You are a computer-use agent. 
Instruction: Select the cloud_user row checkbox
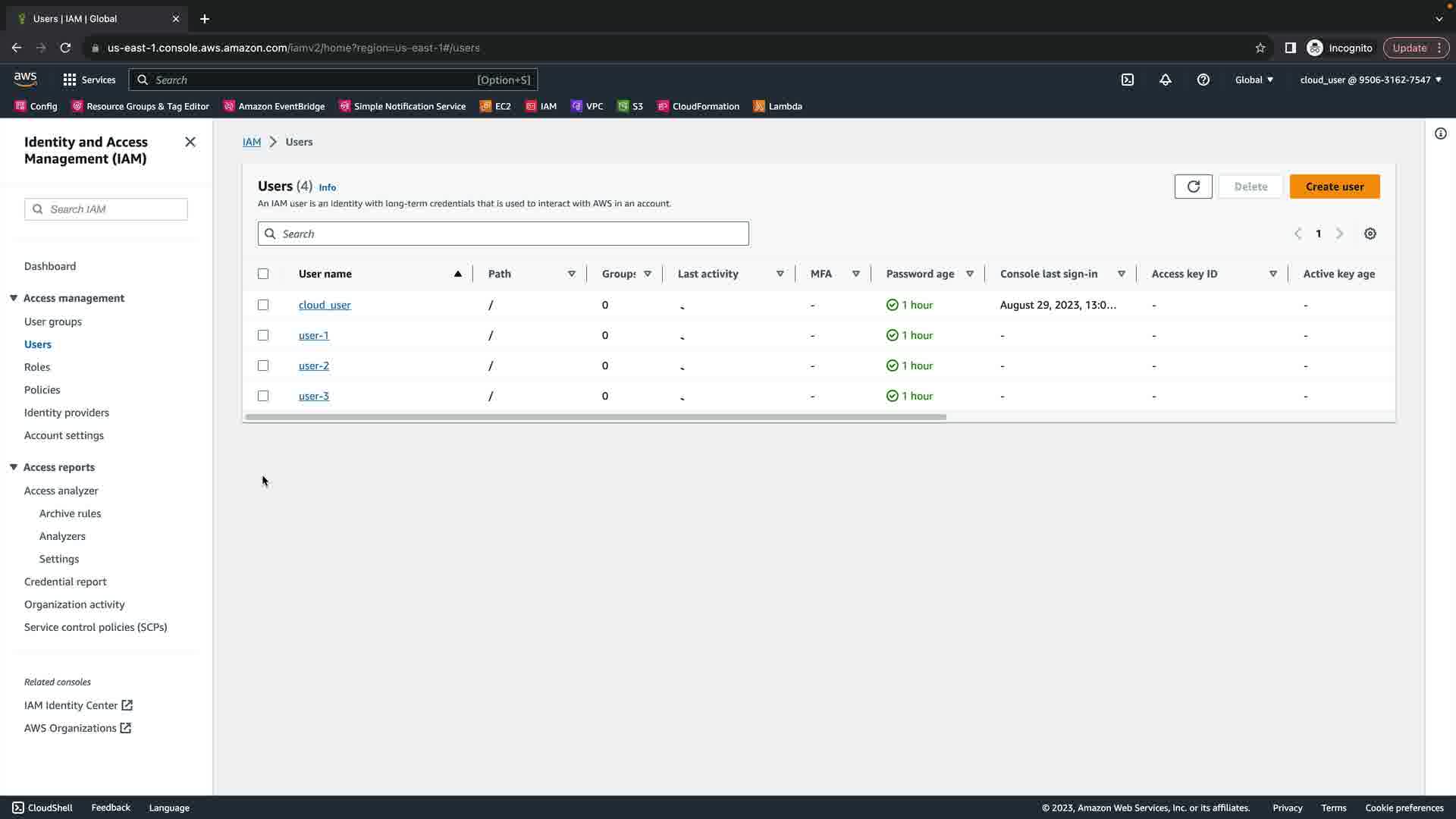[x=263, y=305]
